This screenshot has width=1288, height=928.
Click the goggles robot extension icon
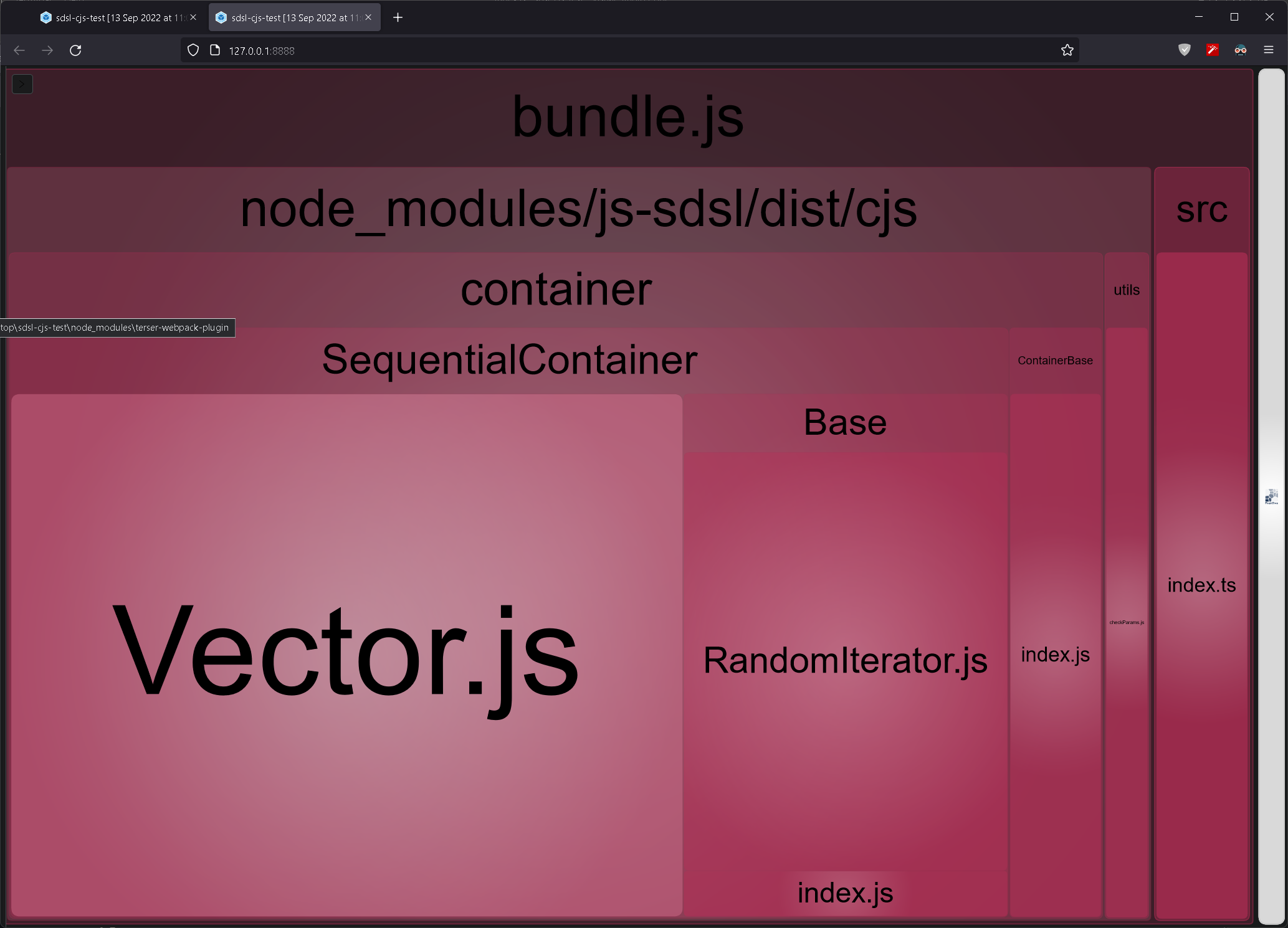(1240, 50)
